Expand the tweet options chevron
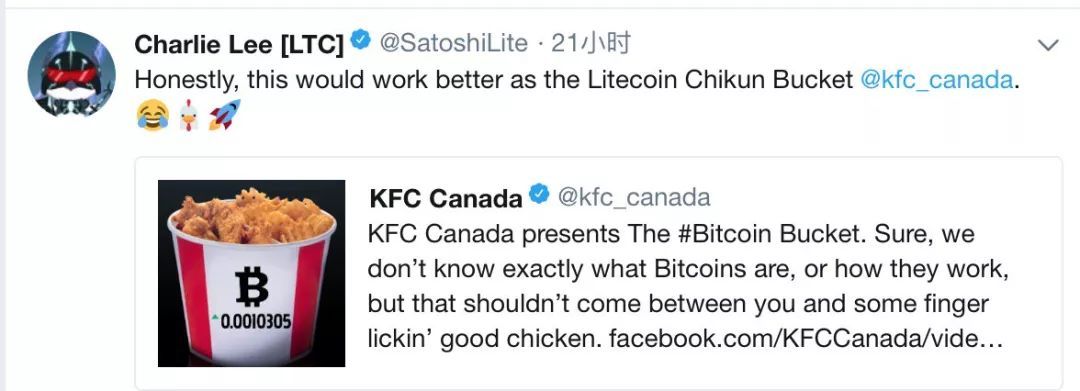This screenshot has height=391, width=1080. (1048, 45)
